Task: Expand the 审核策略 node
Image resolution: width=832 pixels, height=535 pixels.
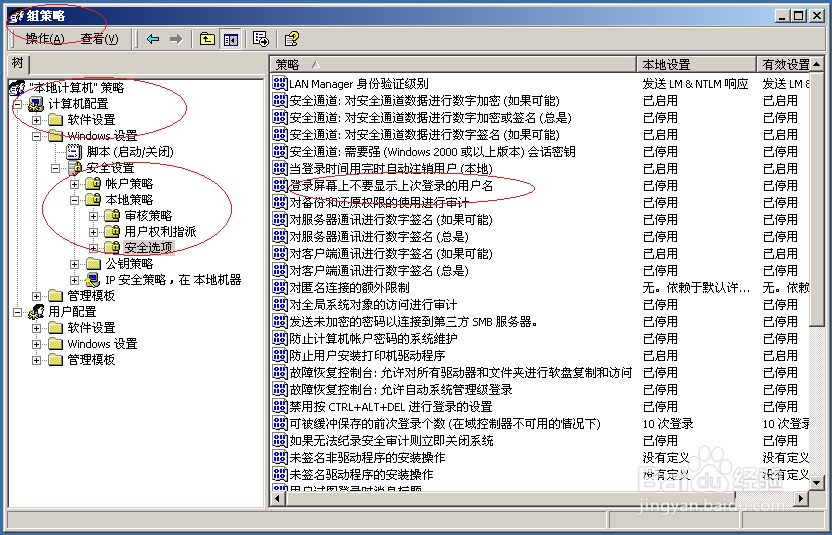Action: coord(94,216)
